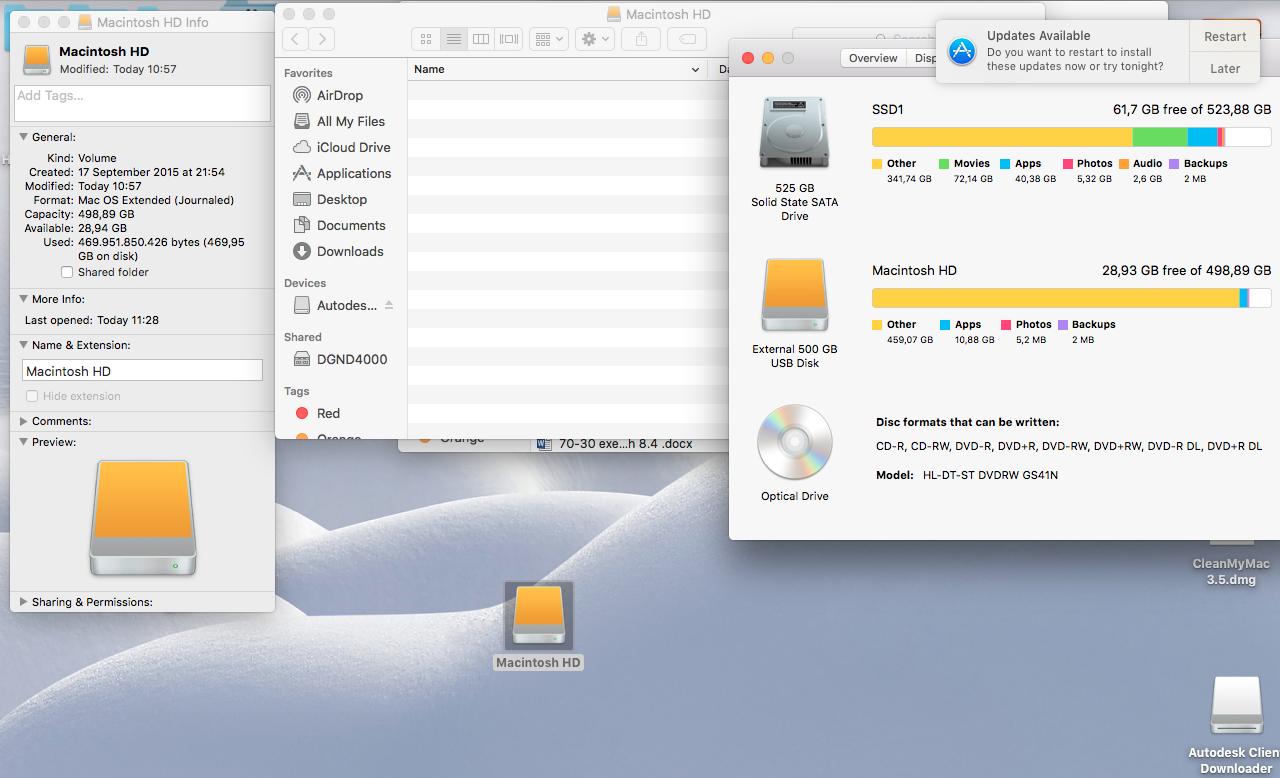This screenshot has height=778, width=1280.
Task: Switch to the Overview tab
Action: pyautogui.click(x=873, y=58)
